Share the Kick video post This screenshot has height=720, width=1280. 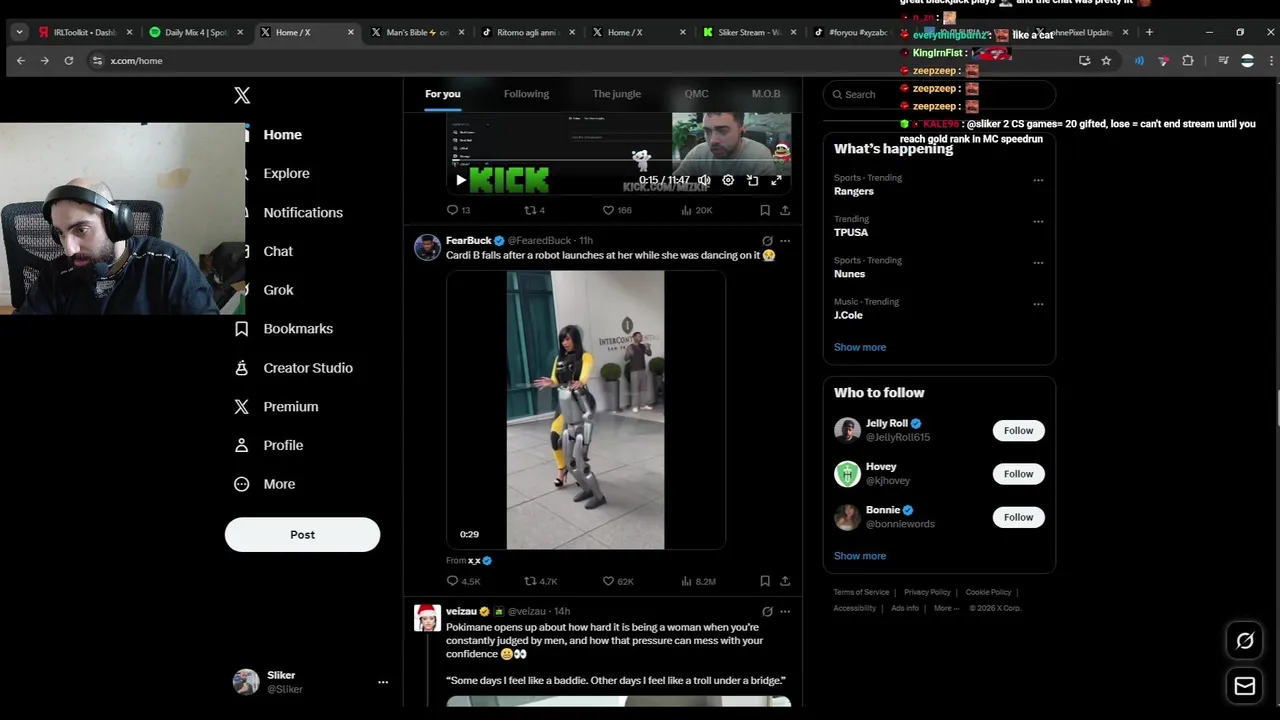[785, 210]
